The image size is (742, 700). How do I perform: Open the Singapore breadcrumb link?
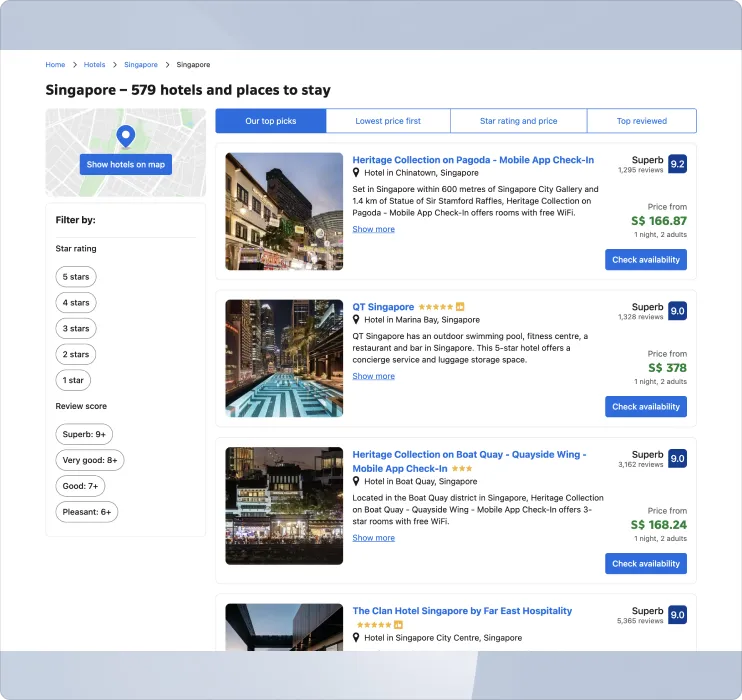(141, 65)
